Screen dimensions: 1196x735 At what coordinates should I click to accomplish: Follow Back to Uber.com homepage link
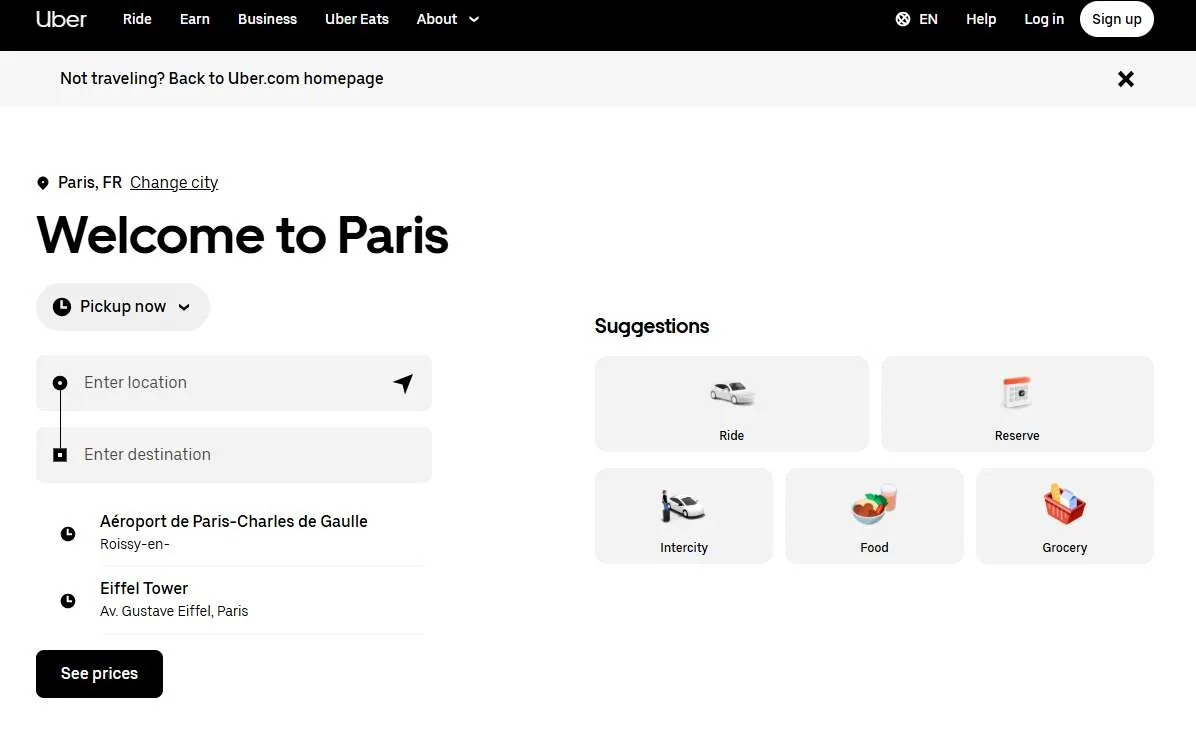pos(276,79)
